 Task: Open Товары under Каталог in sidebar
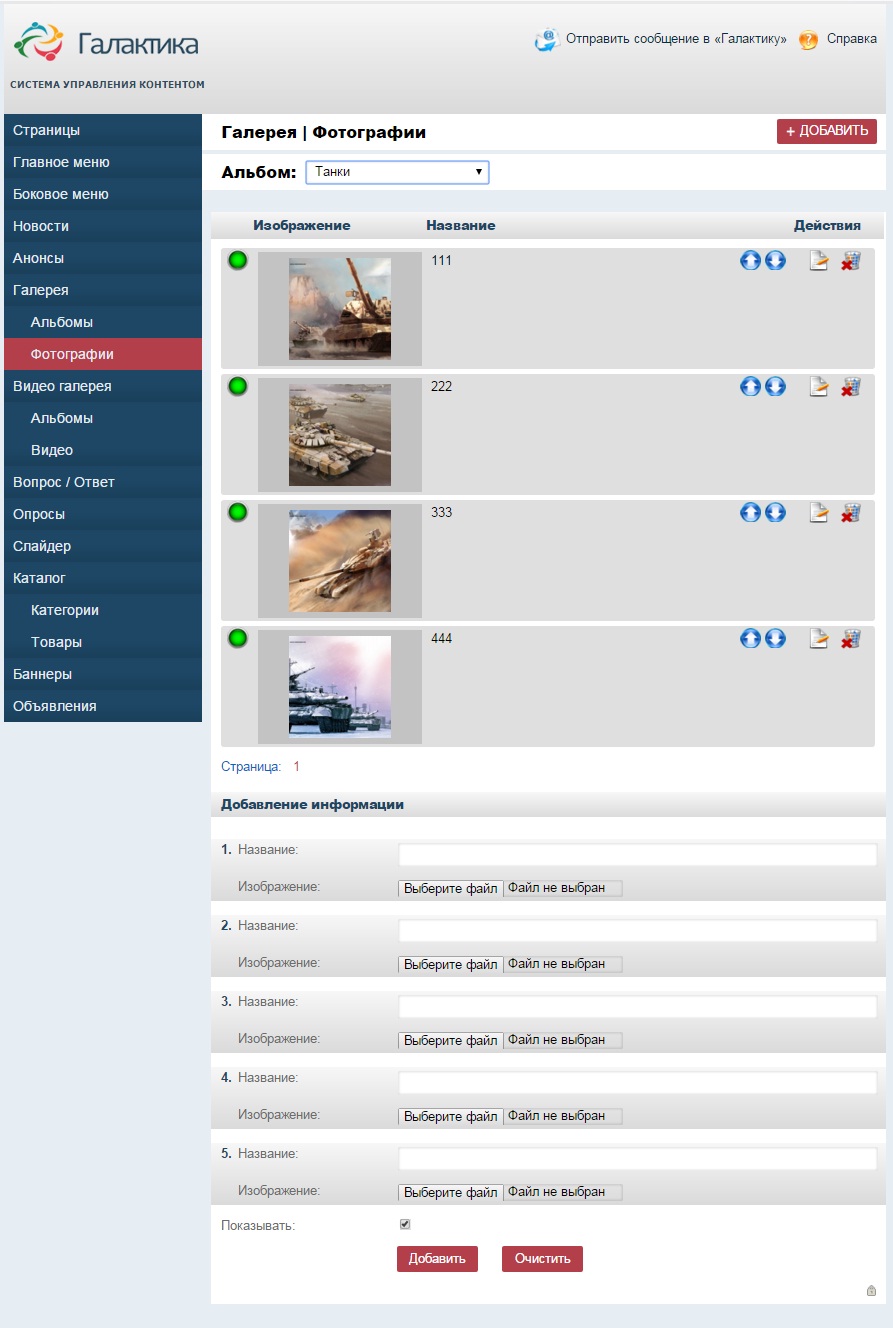click(x=103, y=642)
